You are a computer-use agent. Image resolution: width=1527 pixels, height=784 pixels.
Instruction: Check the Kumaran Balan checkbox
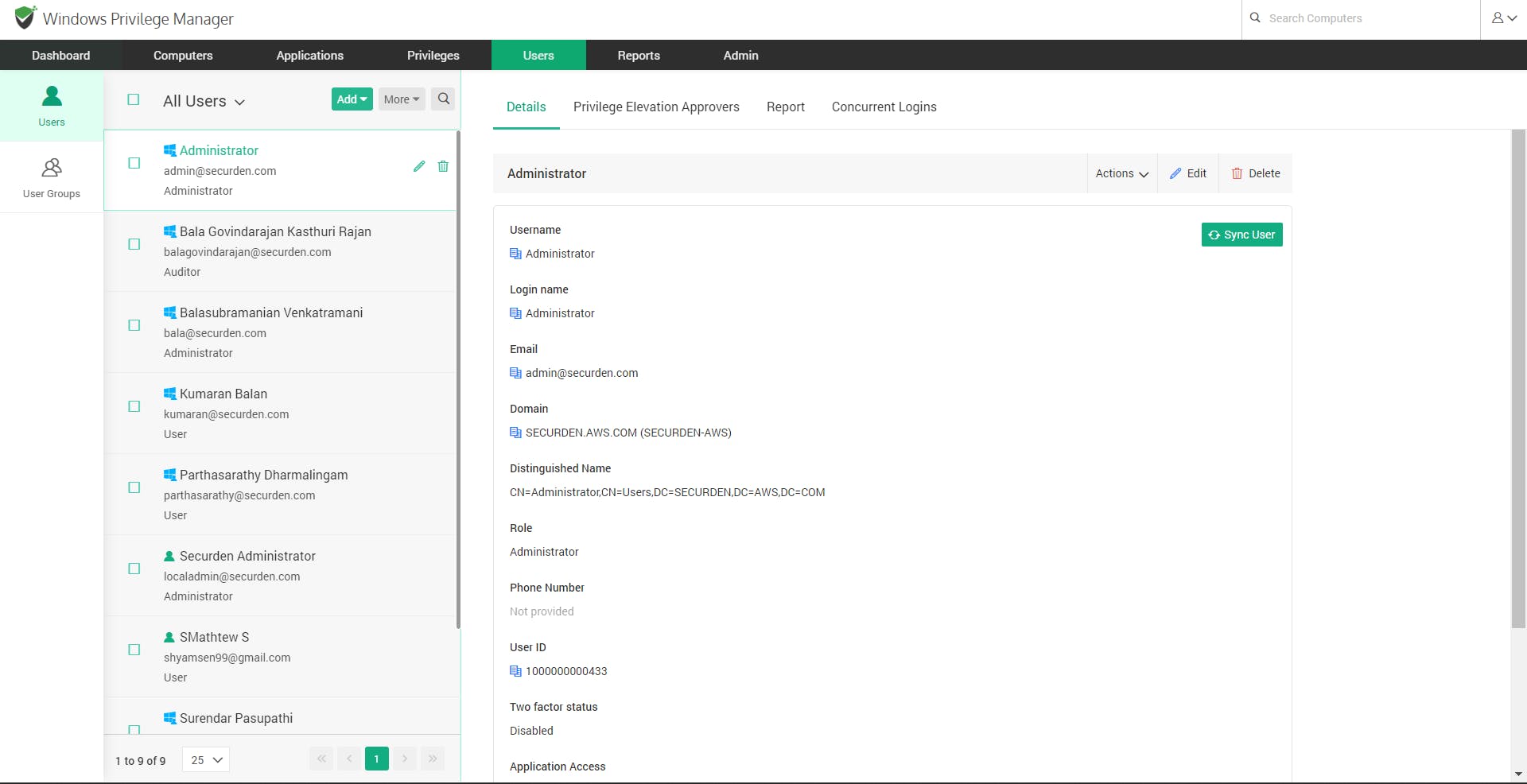(134, 406)
